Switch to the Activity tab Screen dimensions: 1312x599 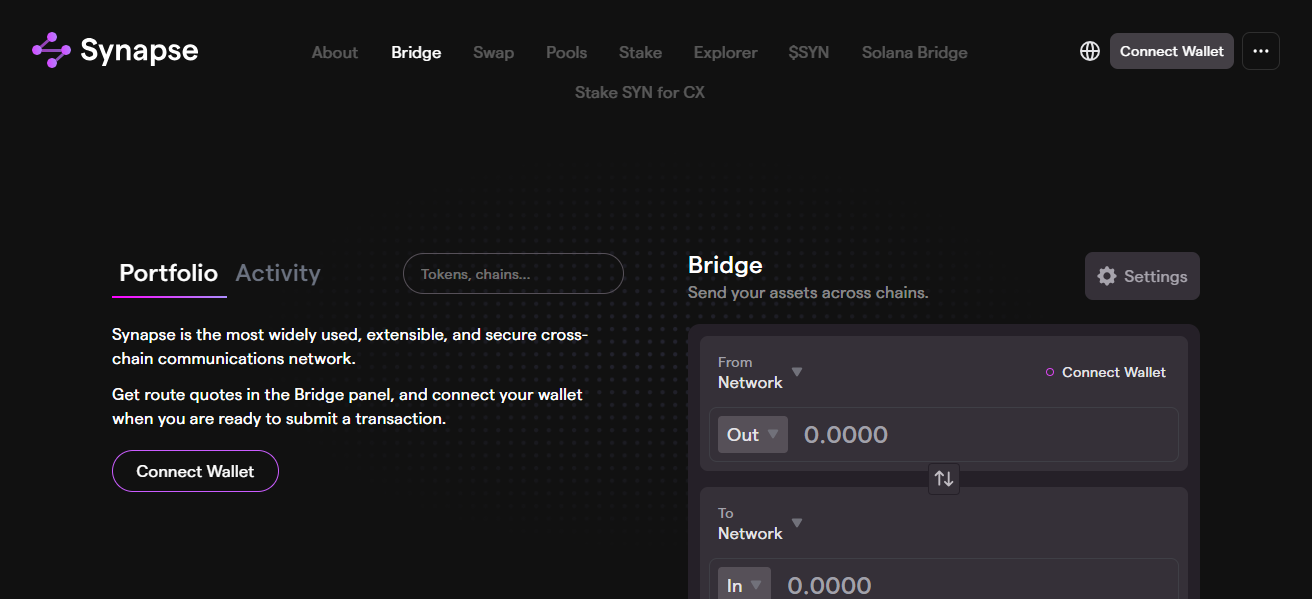(278, 273)
